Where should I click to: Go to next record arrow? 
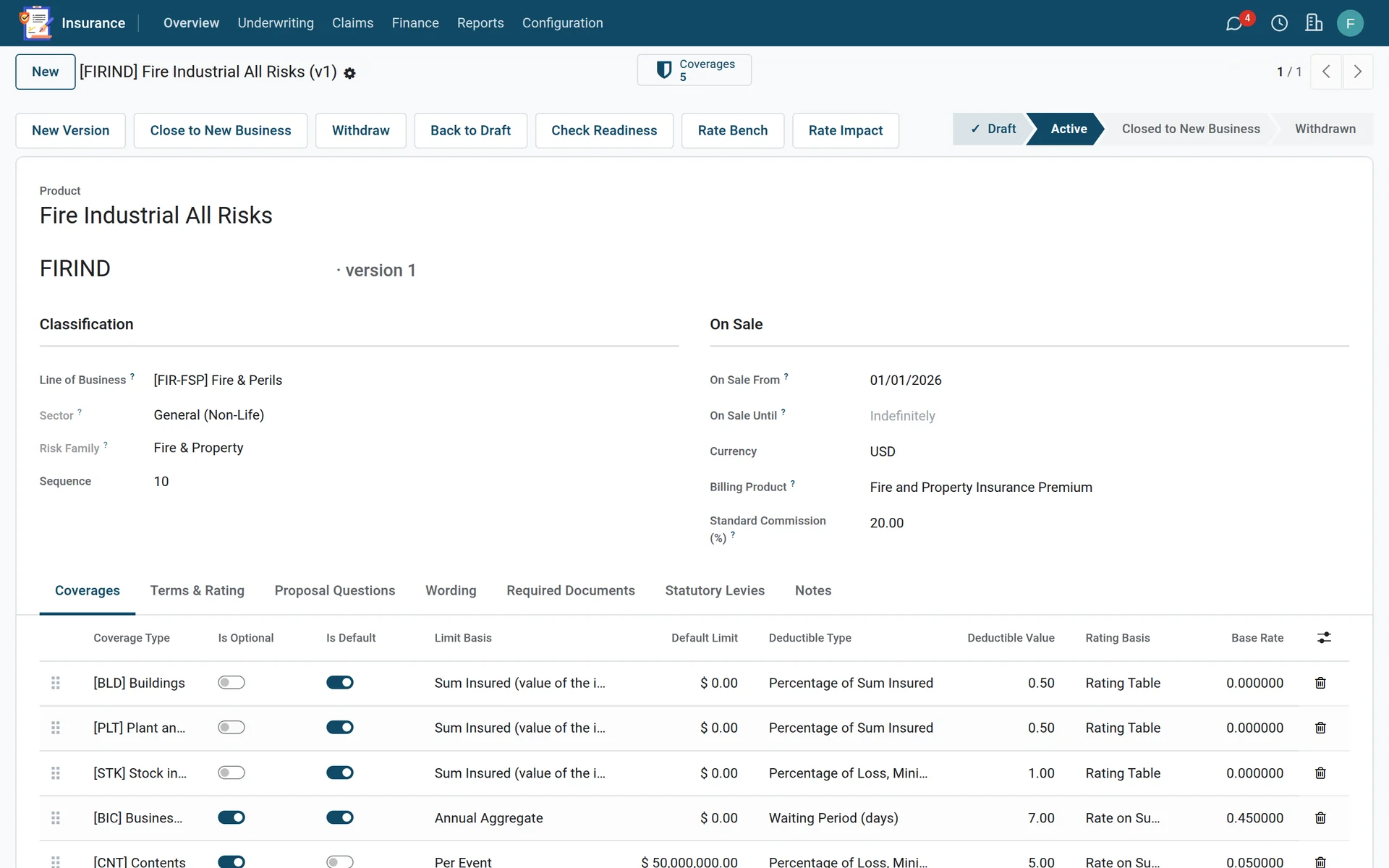point(1357,72)
